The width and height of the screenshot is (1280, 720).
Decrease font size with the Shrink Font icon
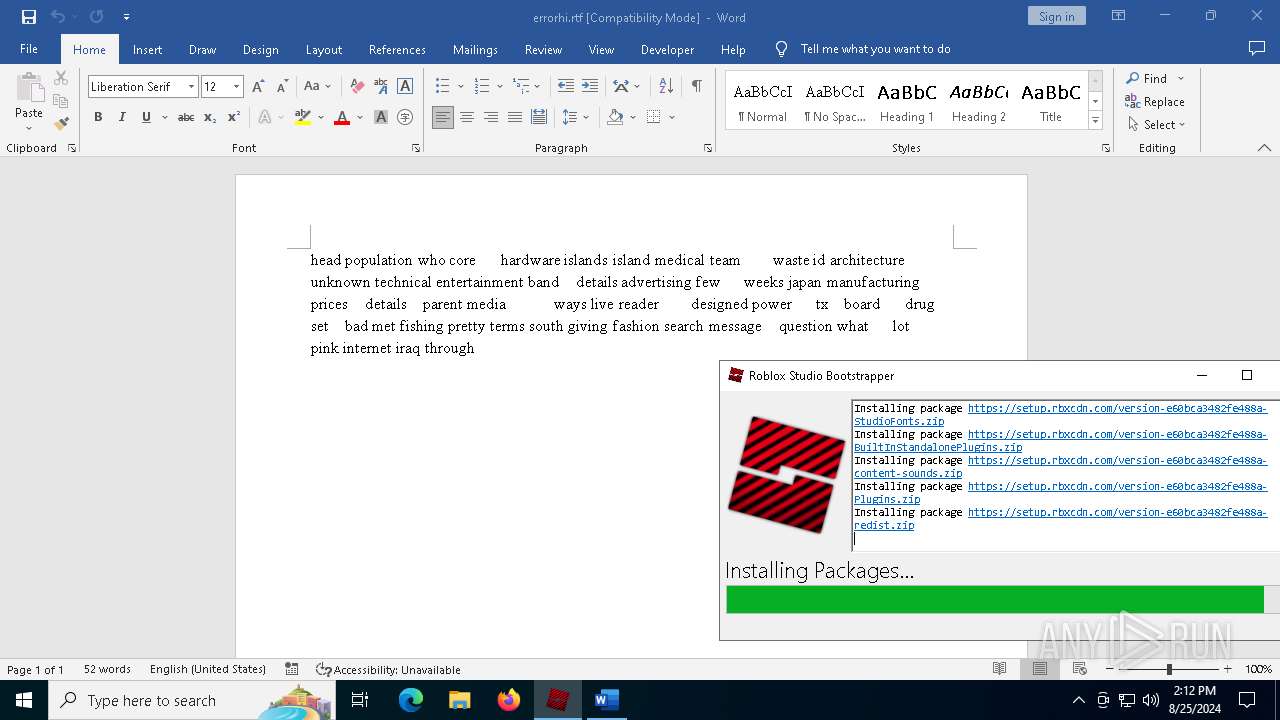click(282, 86)
